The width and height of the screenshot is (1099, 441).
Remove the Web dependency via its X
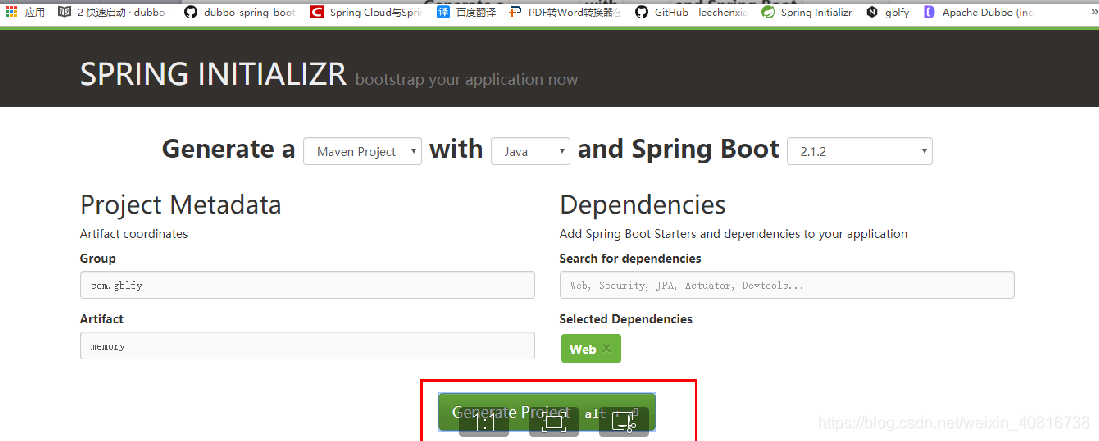[606, 349]
